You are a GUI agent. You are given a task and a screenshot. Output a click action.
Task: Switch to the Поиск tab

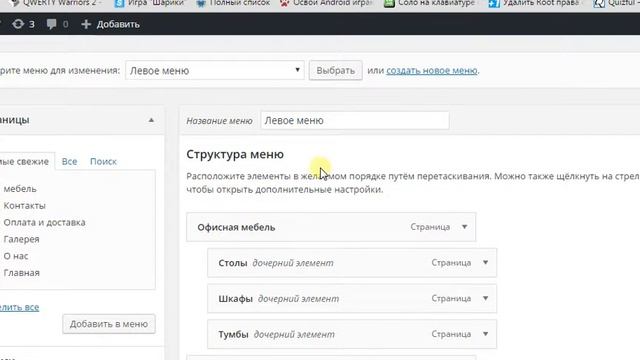point(103,161)
